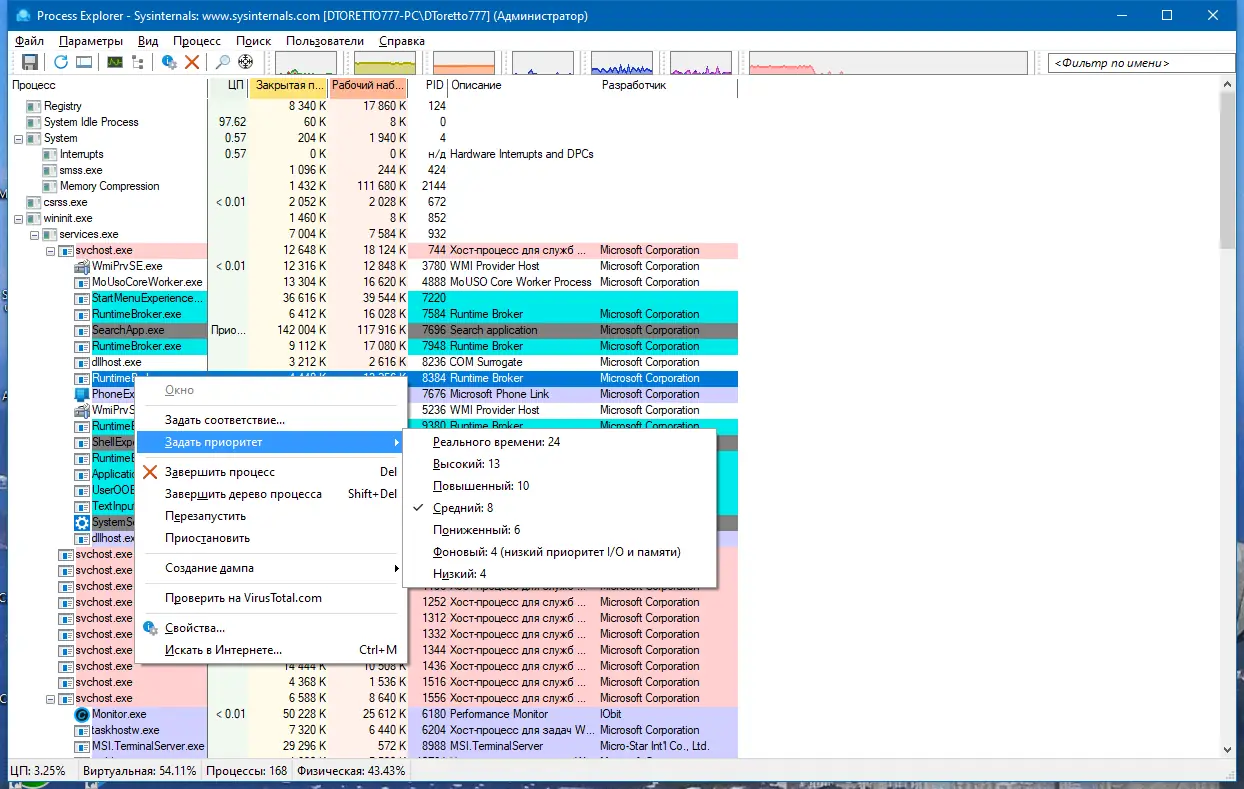Viewport: 1244px width, 789px height.
Task: Open the Параметры menu
Action: [x=90, y=41]
